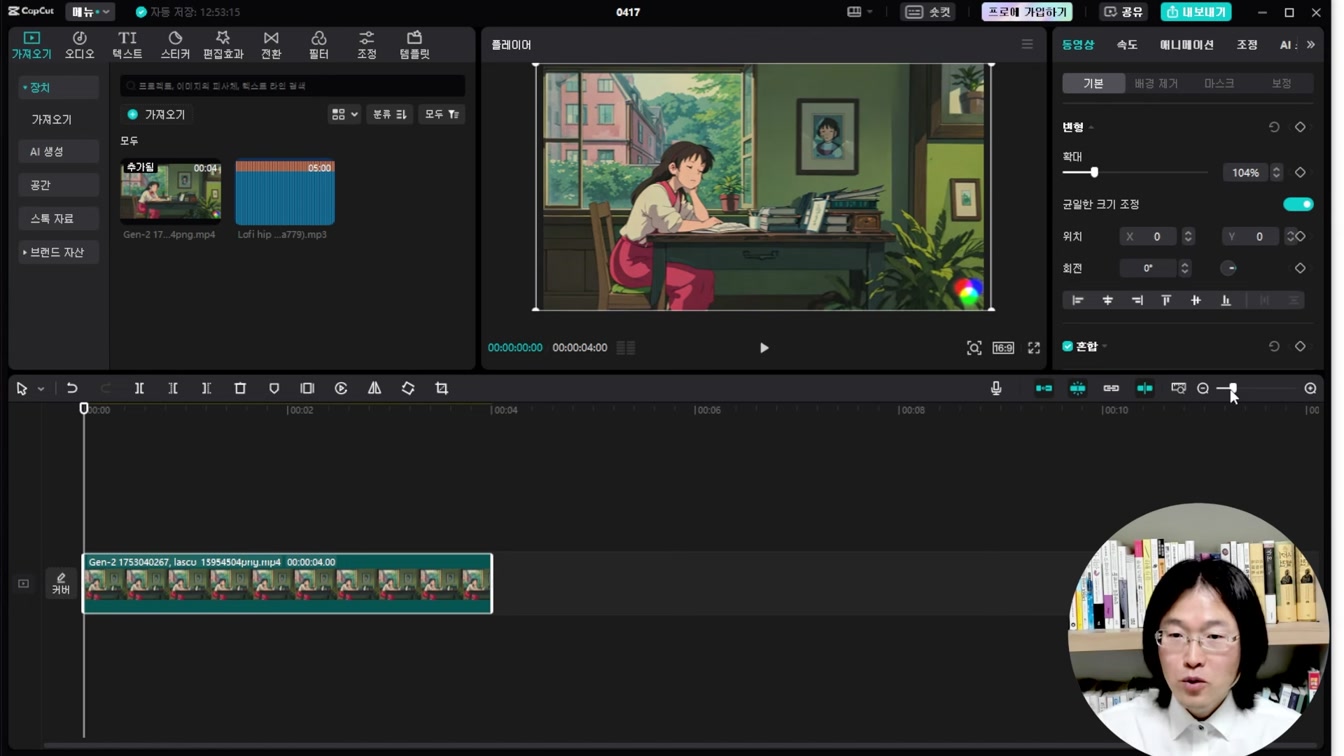Add a marker with the shield icon
Screen dimensions: 1344x756
click(x=274, y=388)
